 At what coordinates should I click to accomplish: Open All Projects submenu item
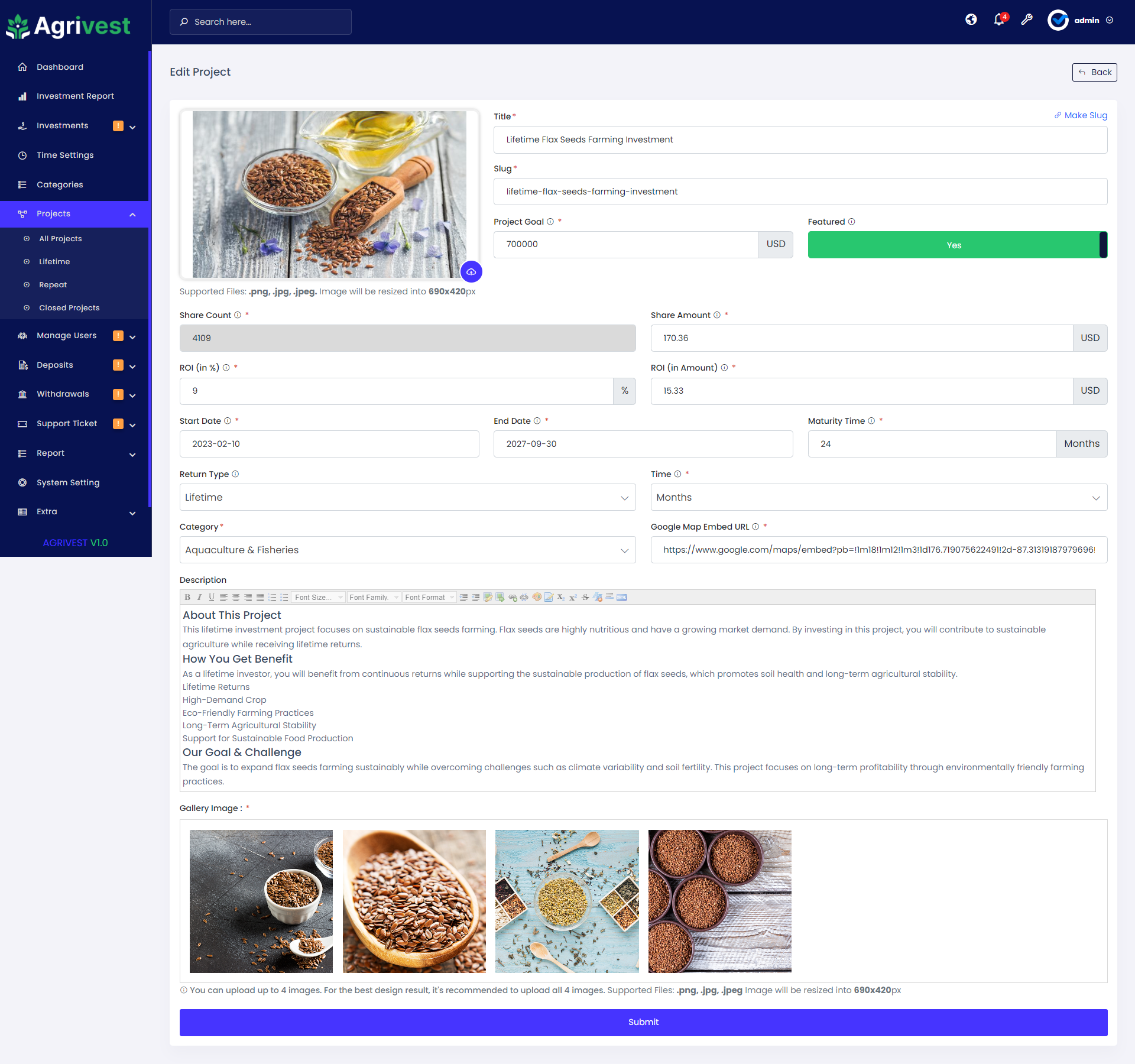pyautogui.click(x=60, y=239)
